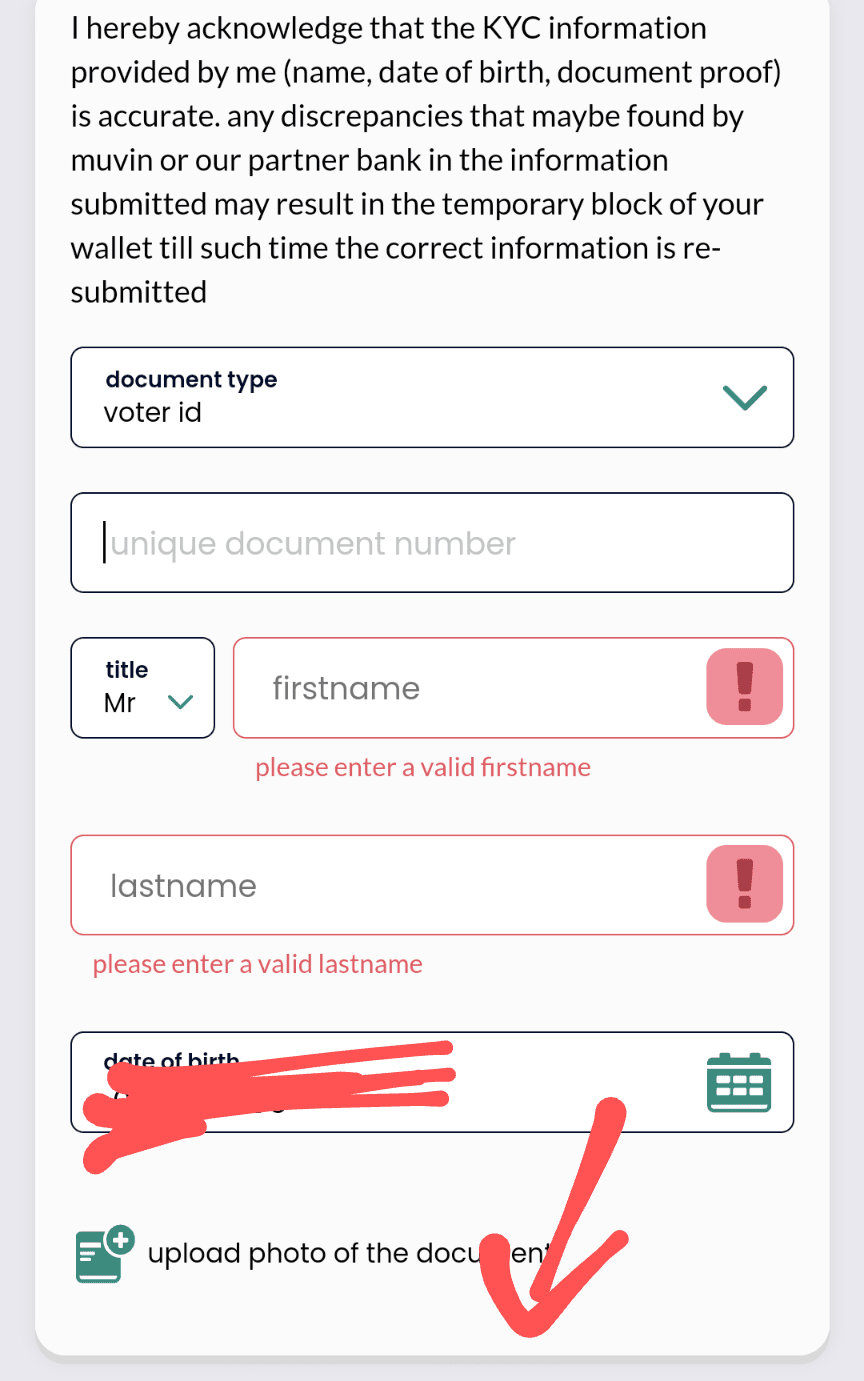The width and height of the screenshot is (864, 1381).
Task: Click the 'document type' field label
Action: (x=191, y=380)
